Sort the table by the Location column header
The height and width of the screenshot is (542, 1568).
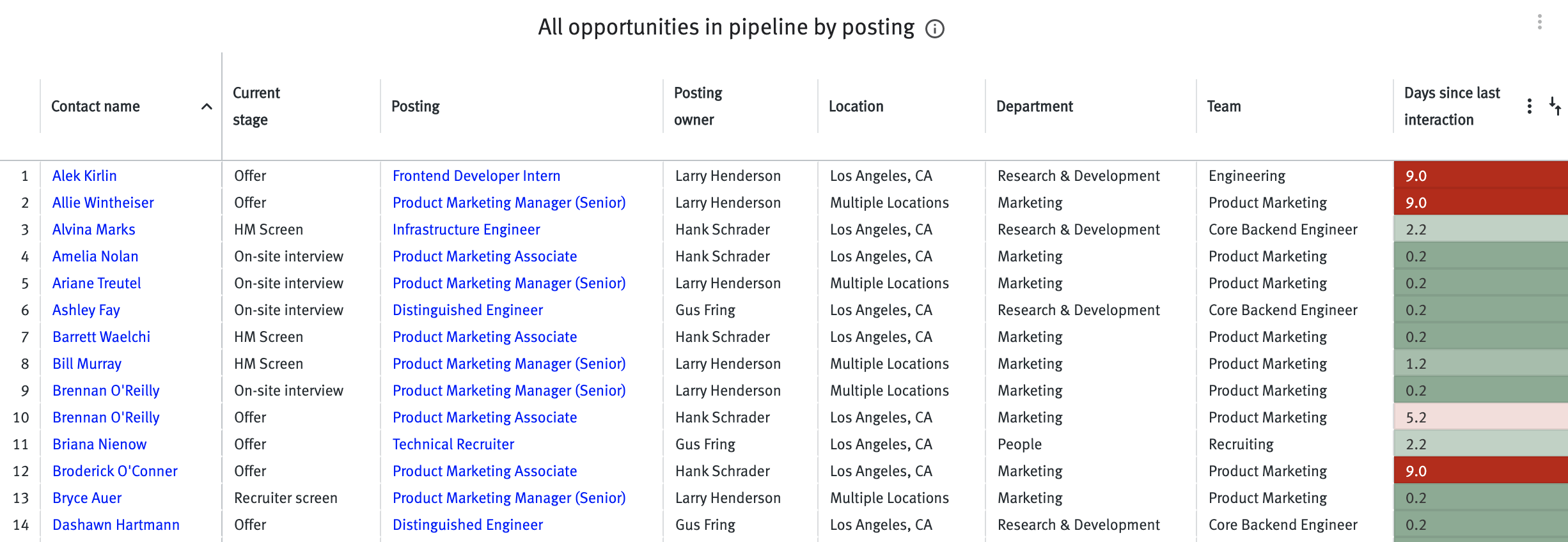pos(856,106)
